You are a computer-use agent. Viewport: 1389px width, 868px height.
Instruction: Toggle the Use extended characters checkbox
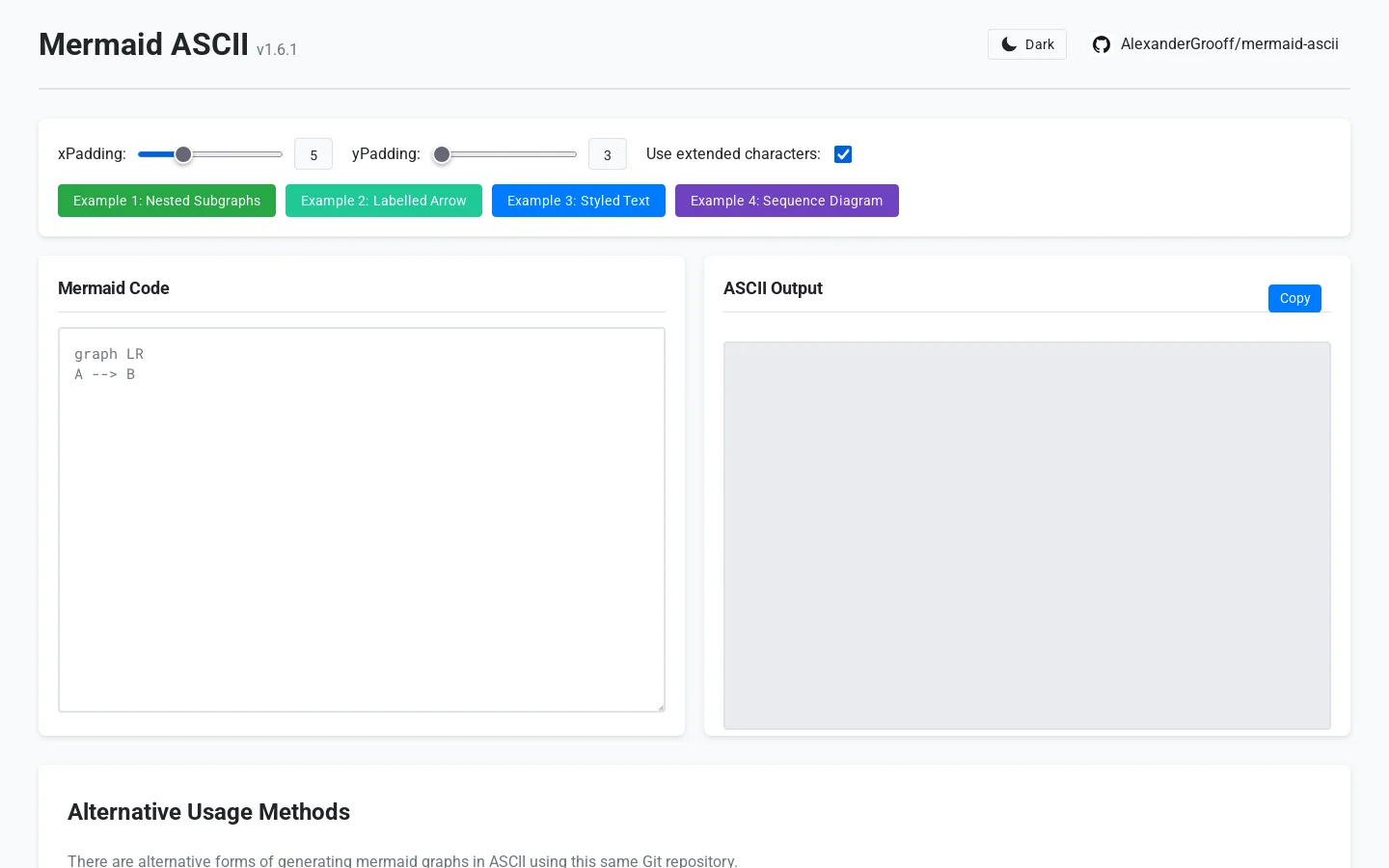click(x=843, y=154)
